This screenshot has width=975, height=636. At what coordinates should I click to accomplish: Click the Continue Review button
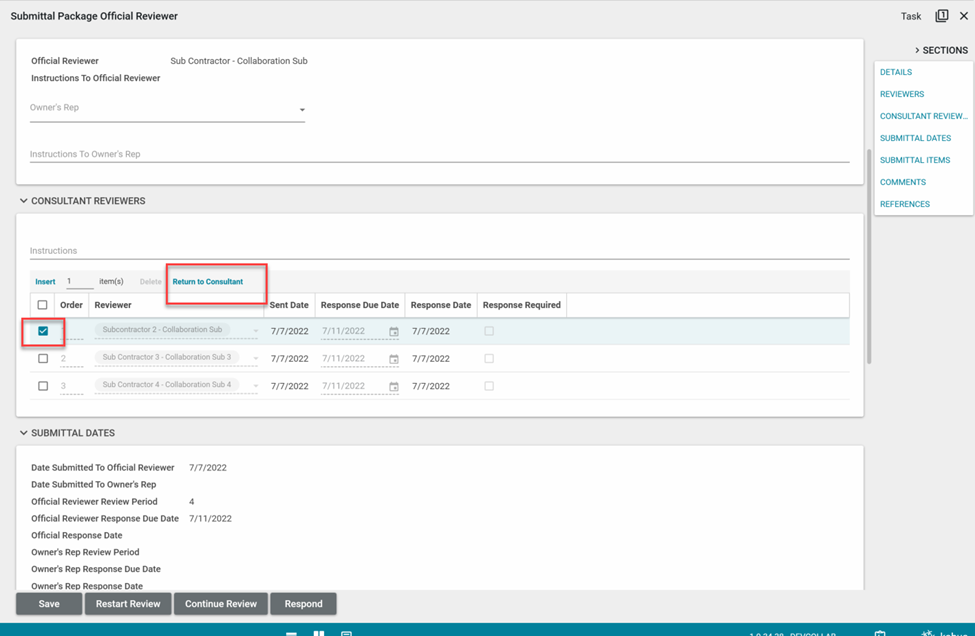221,604
